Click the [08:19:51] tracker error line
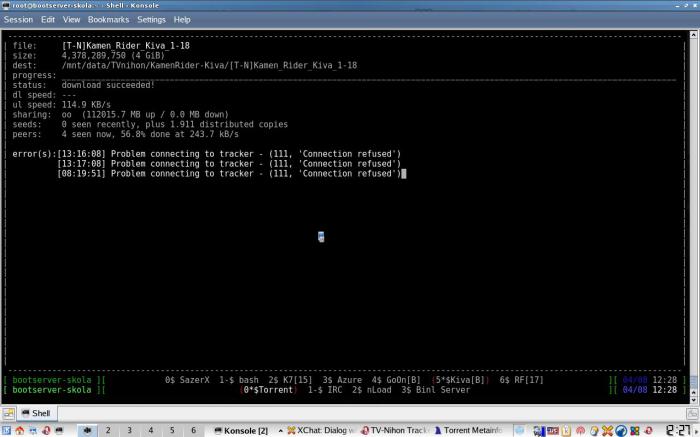This screenshot has width=700, height=437. pyautogui.click(x=229, y=174)
